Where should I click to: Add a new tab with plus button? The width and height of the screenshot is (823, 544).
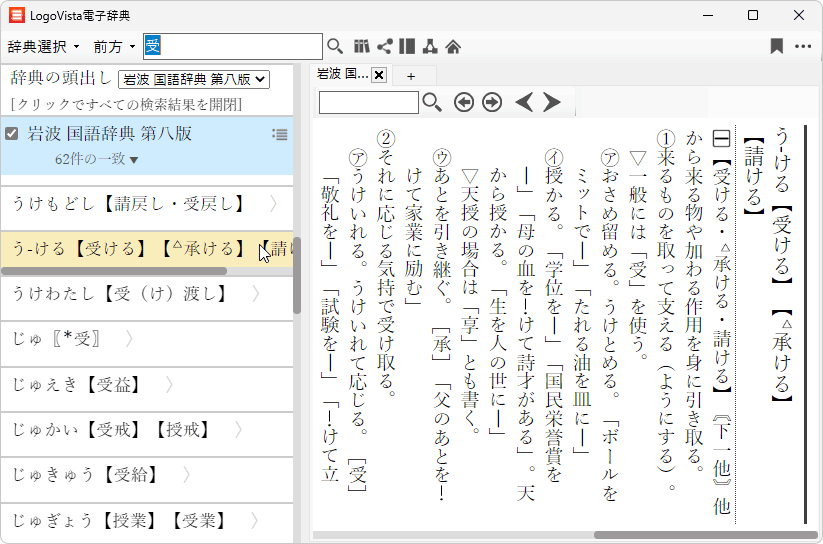click(x=410, y=76)
